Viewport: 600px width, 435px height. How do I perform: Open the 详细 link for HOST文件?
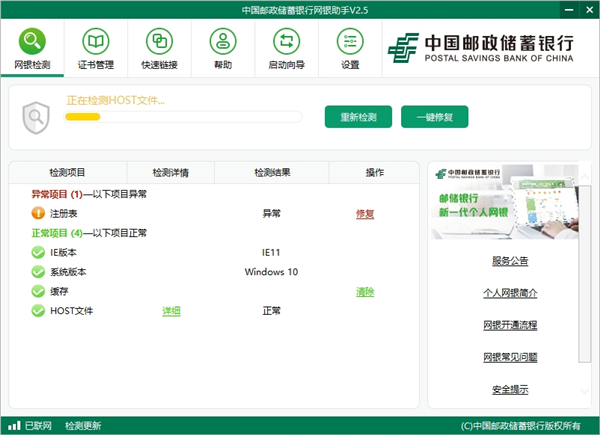click(172, 311)
